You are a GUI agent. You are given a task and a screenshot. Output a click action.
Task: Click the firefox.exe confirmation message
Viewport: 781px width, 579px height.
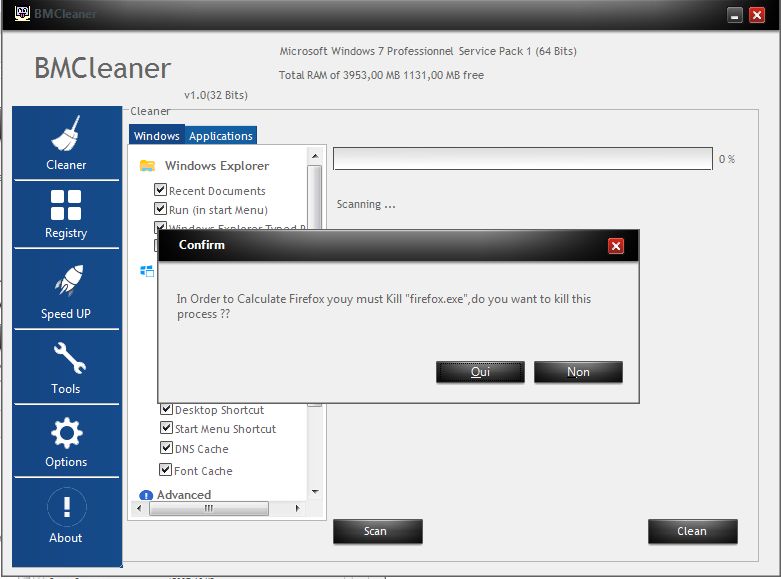pos(384,306)
